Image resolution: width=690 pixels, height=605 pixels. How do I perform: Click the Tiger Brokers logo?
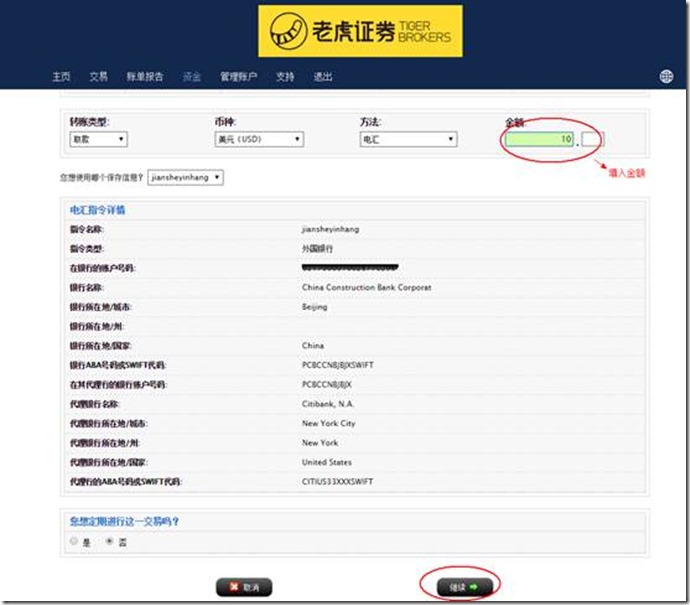[360, 32]
